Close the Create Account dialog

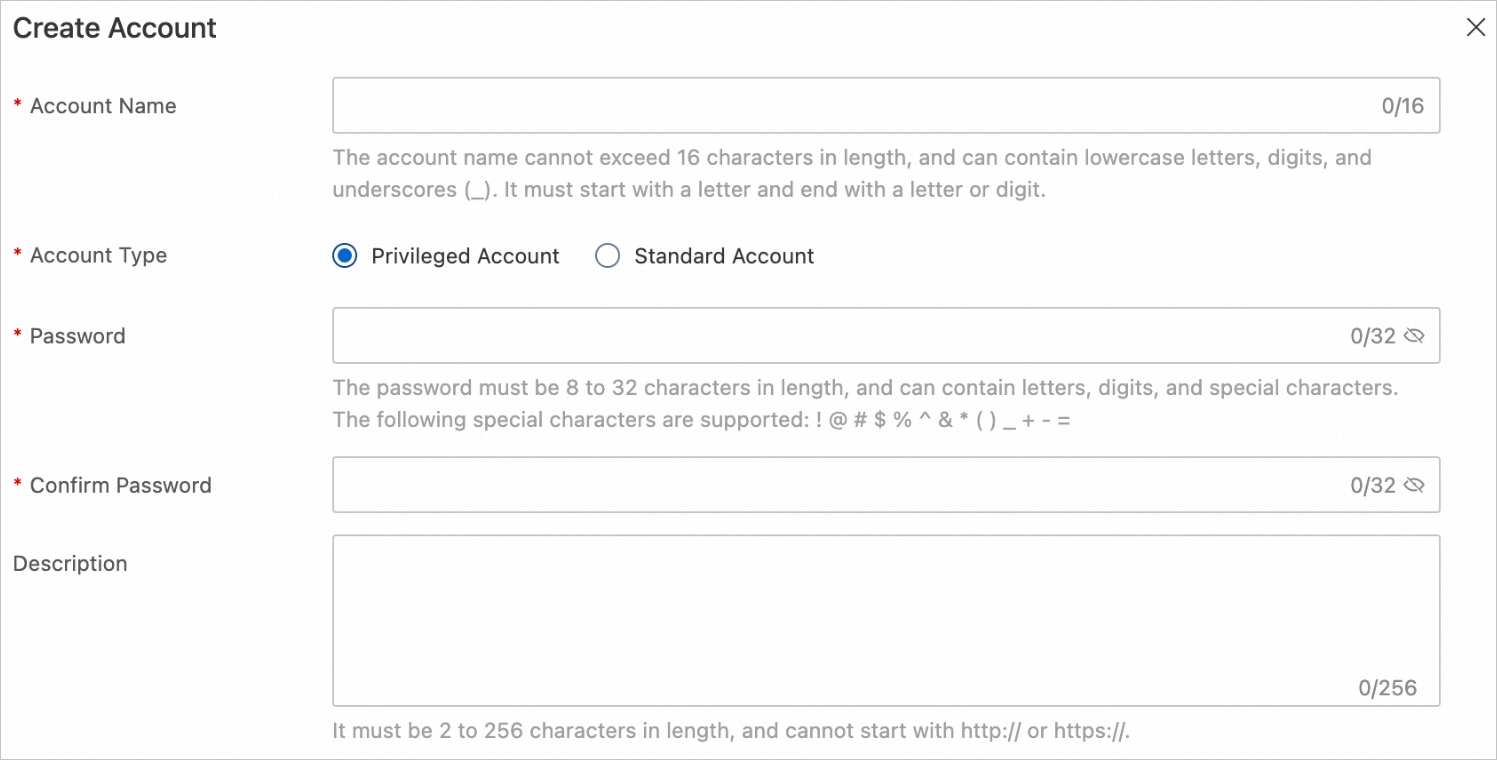[x=1475, y=28]
